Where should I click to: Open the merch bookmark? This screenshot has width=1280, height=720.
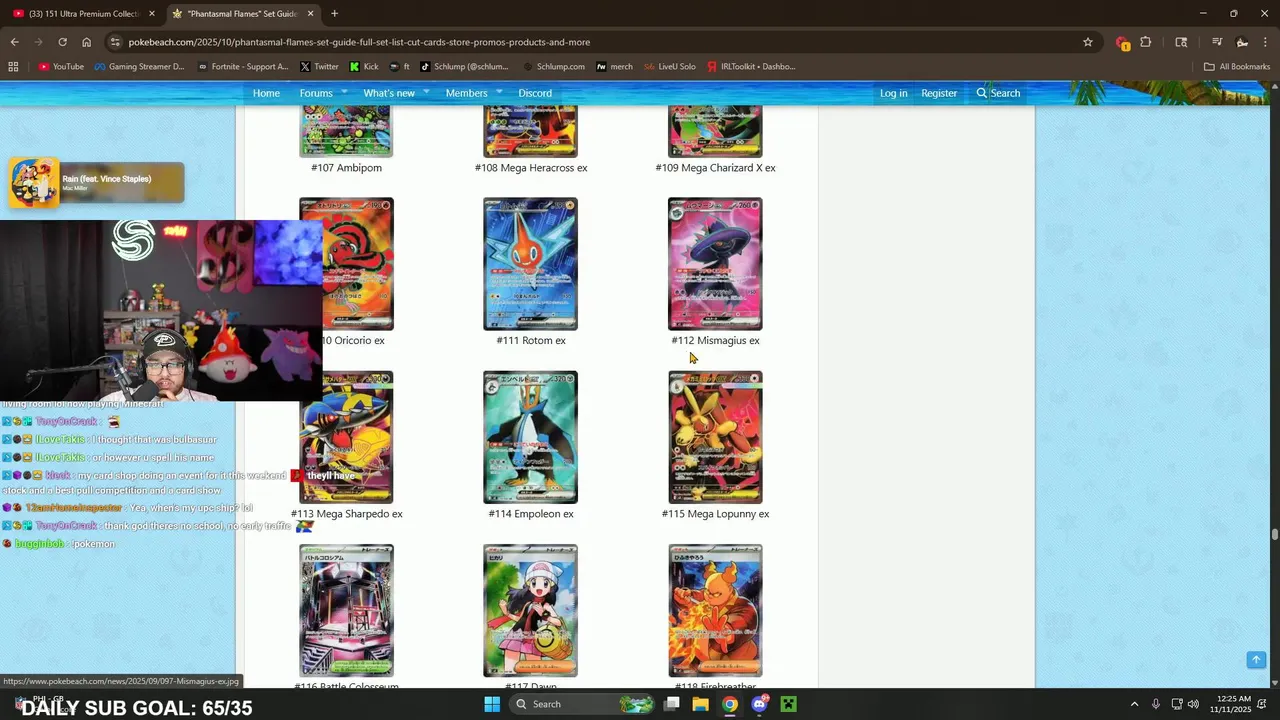[x=615, y=67]
